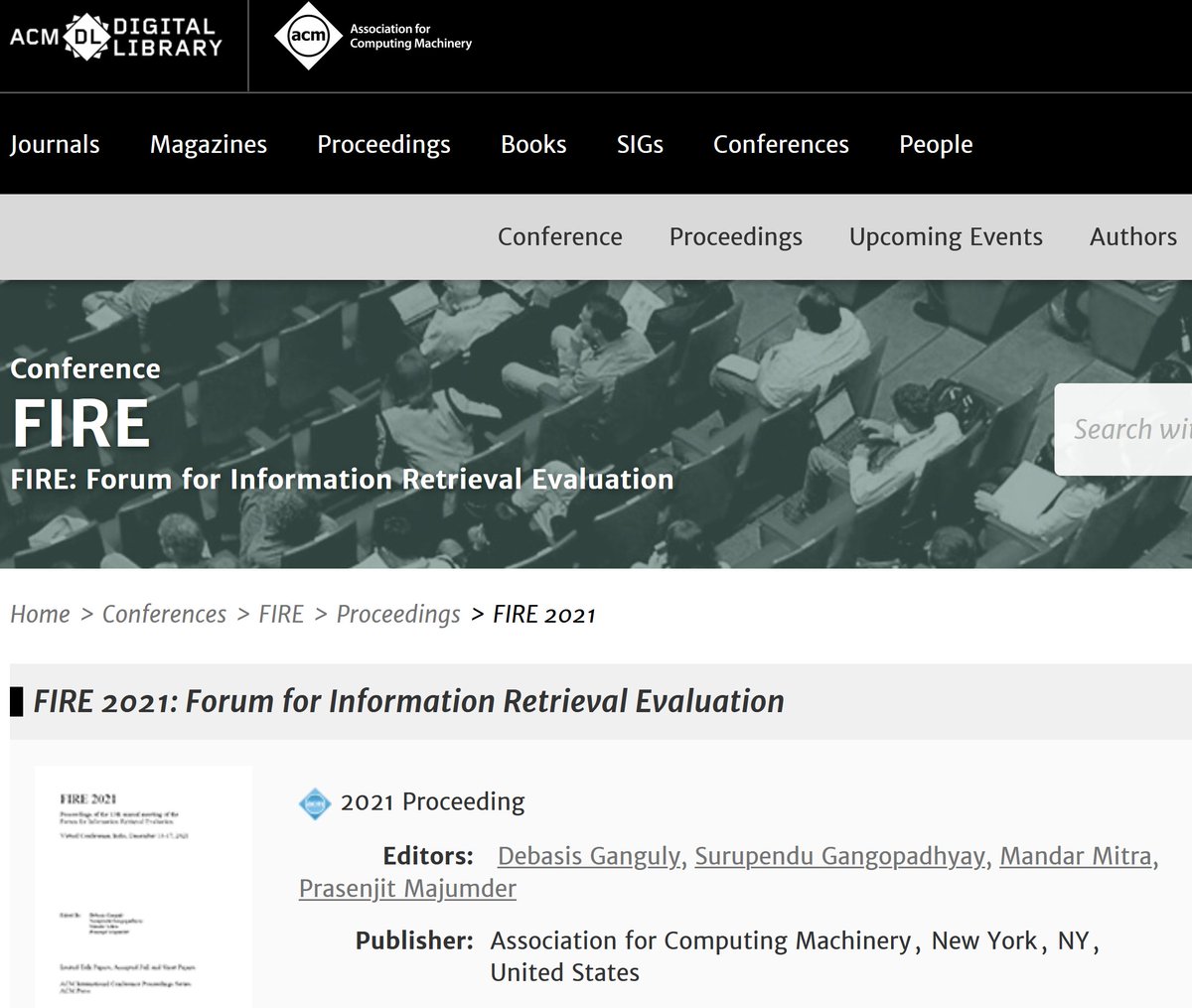
Task: Switch to the Upcoming Events tab
Action: (946, 237)
